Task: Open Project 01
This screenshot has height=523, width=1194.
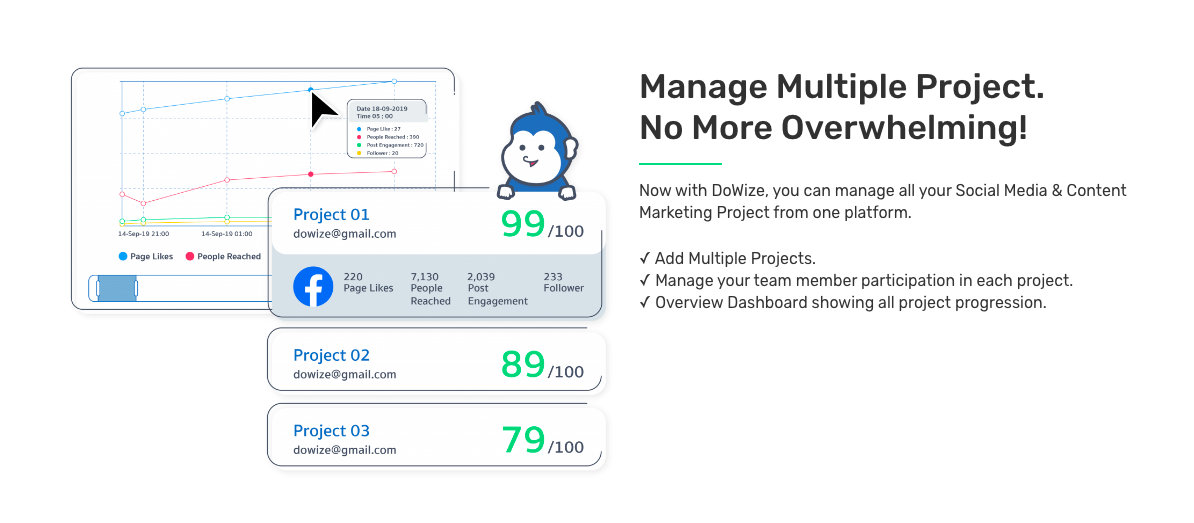Action: 331,214
